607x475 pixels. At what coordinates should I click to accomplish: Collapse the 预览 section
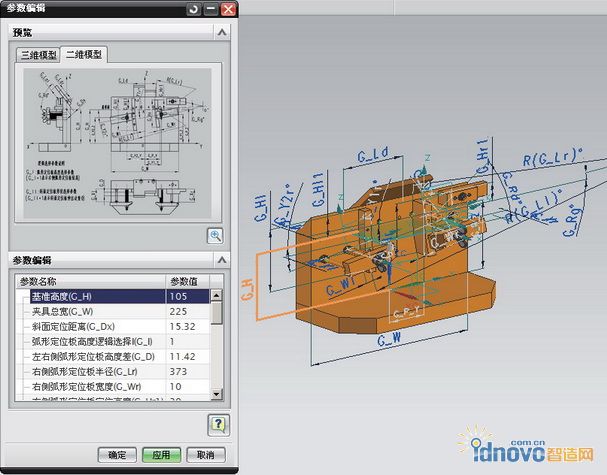(x=224, y=32)
